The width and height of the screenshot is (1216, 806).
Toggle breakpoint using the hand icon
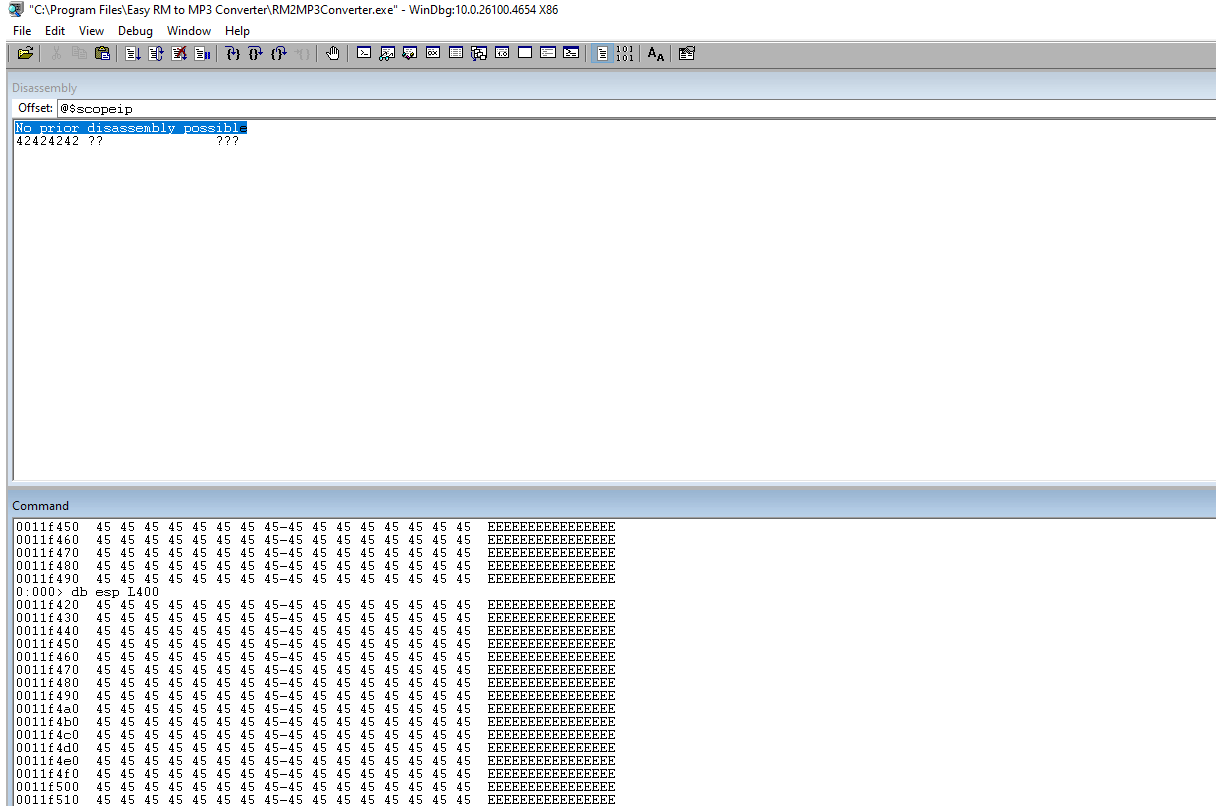click(333, 54)
